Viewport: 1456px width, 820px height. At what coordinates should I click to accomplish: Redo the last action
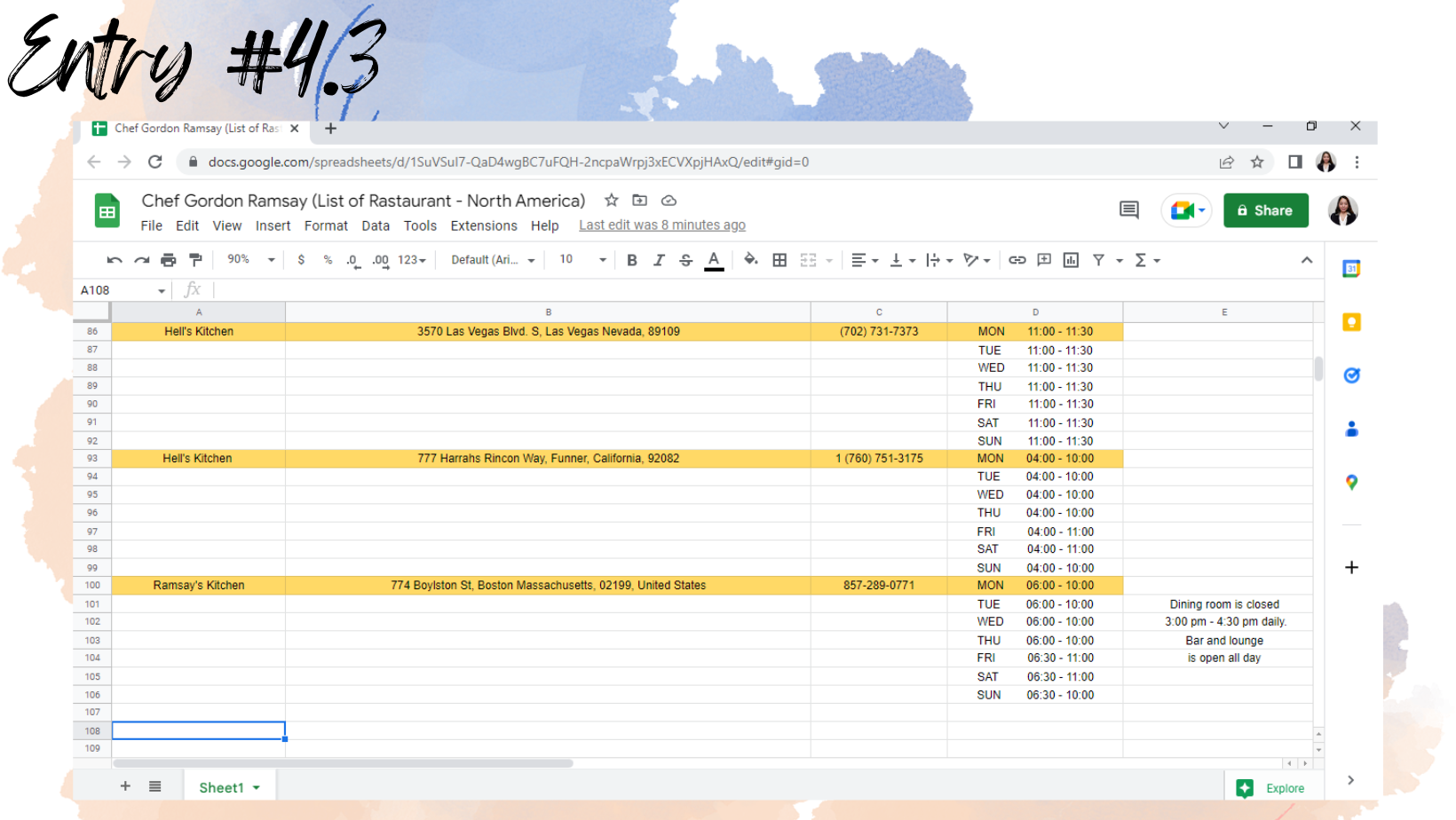click(x=142, y=260)
